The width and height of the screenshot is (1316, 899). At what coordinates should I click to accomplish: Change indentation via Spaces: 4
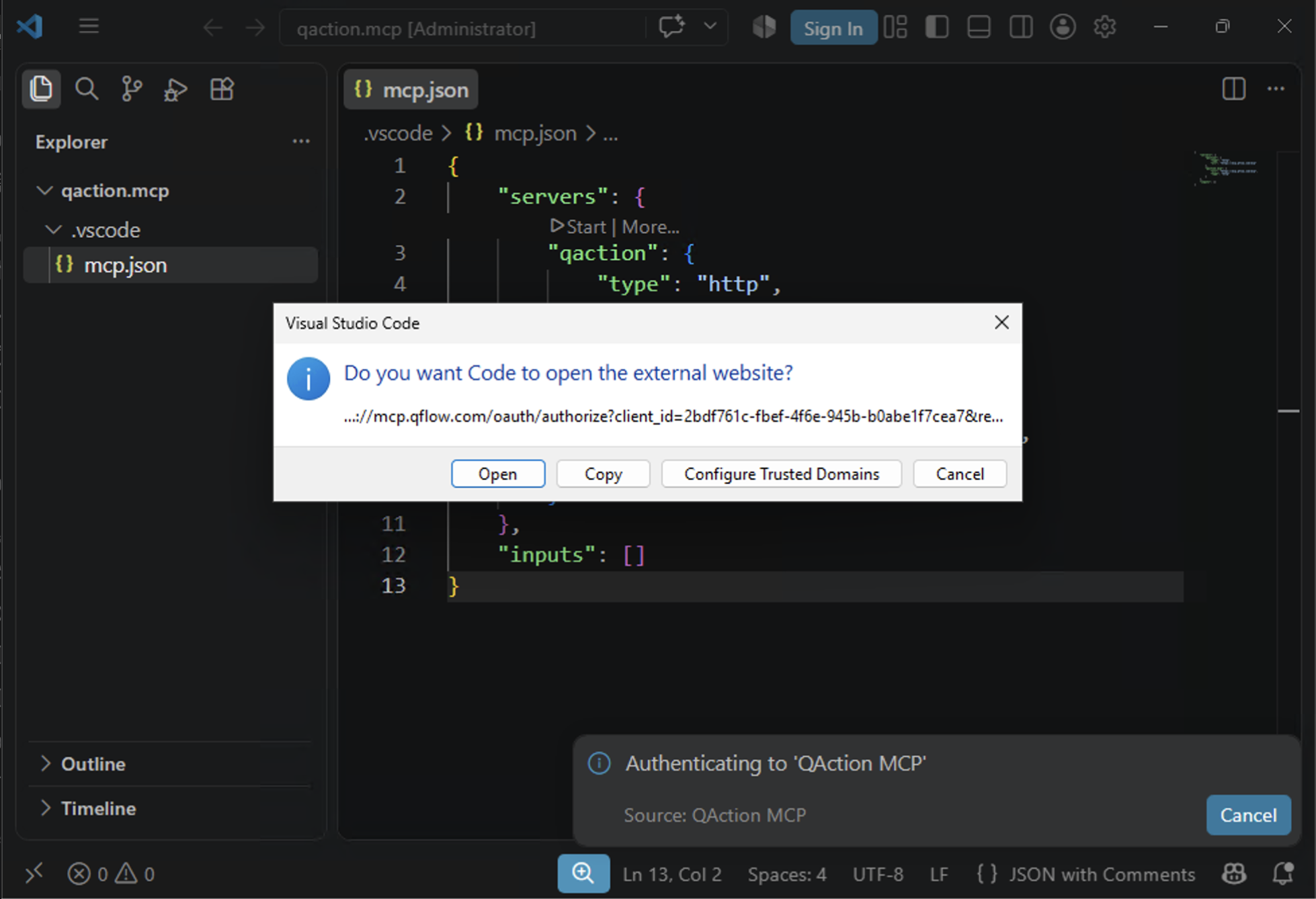[x=787, y=874]
